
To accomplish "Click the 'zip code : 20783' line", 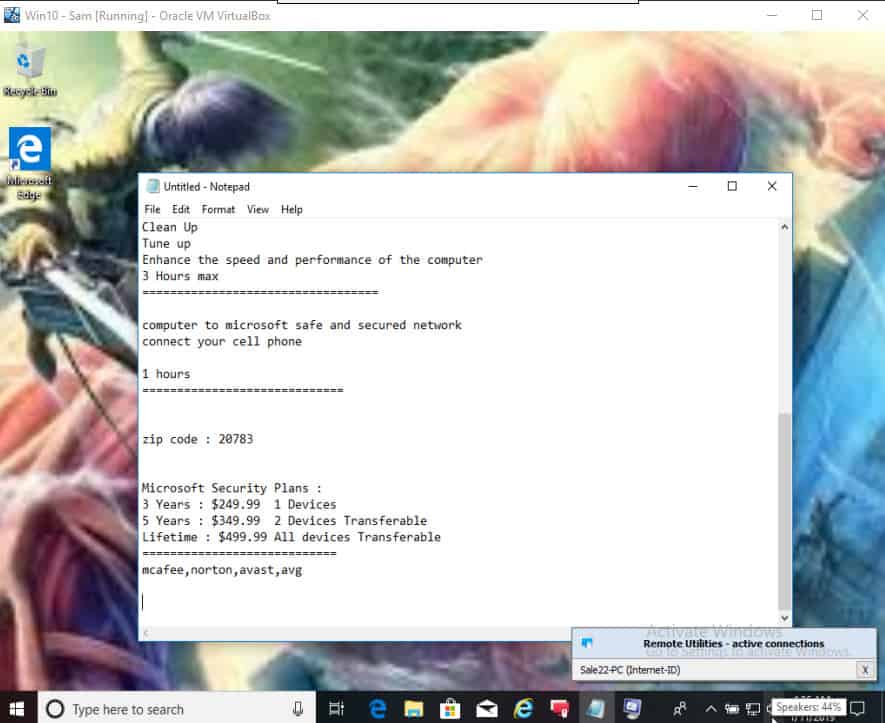I will (x=198, y=439).
